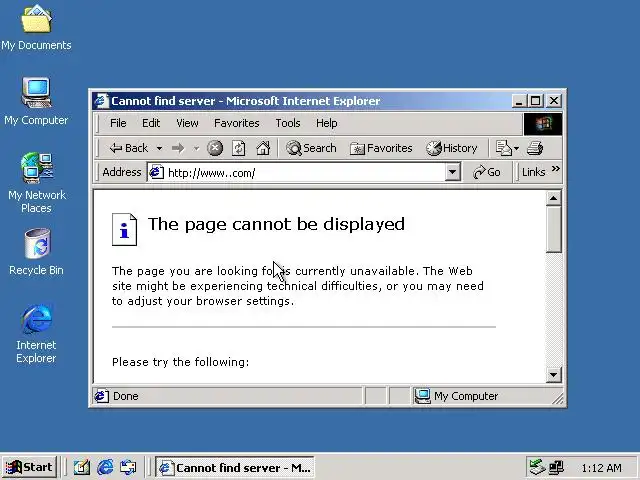The height and width of the screenshot is (480, 640).
Task: Open the Recycle Bin icon
Action: point(36,252)
